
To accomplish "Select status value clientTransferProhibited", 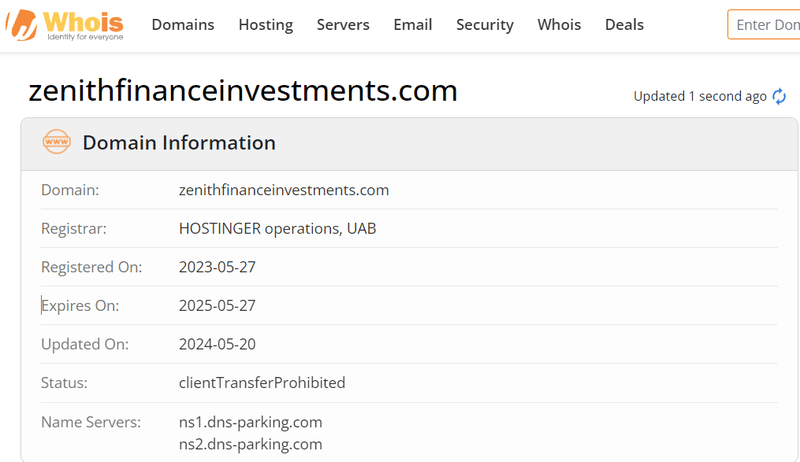I will coord(262,383).
